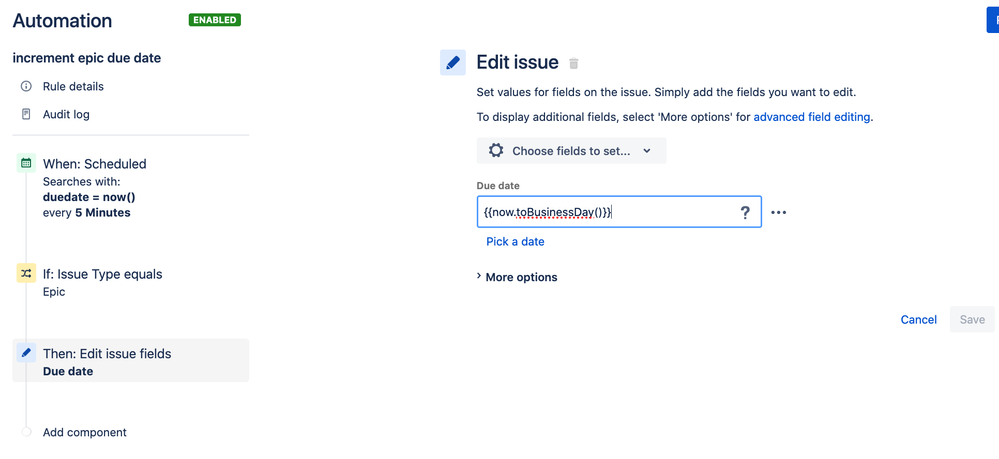Viewport: 999px width, 459px height.
Task: Click the Due date label above the input
Action: pos(498,186)
